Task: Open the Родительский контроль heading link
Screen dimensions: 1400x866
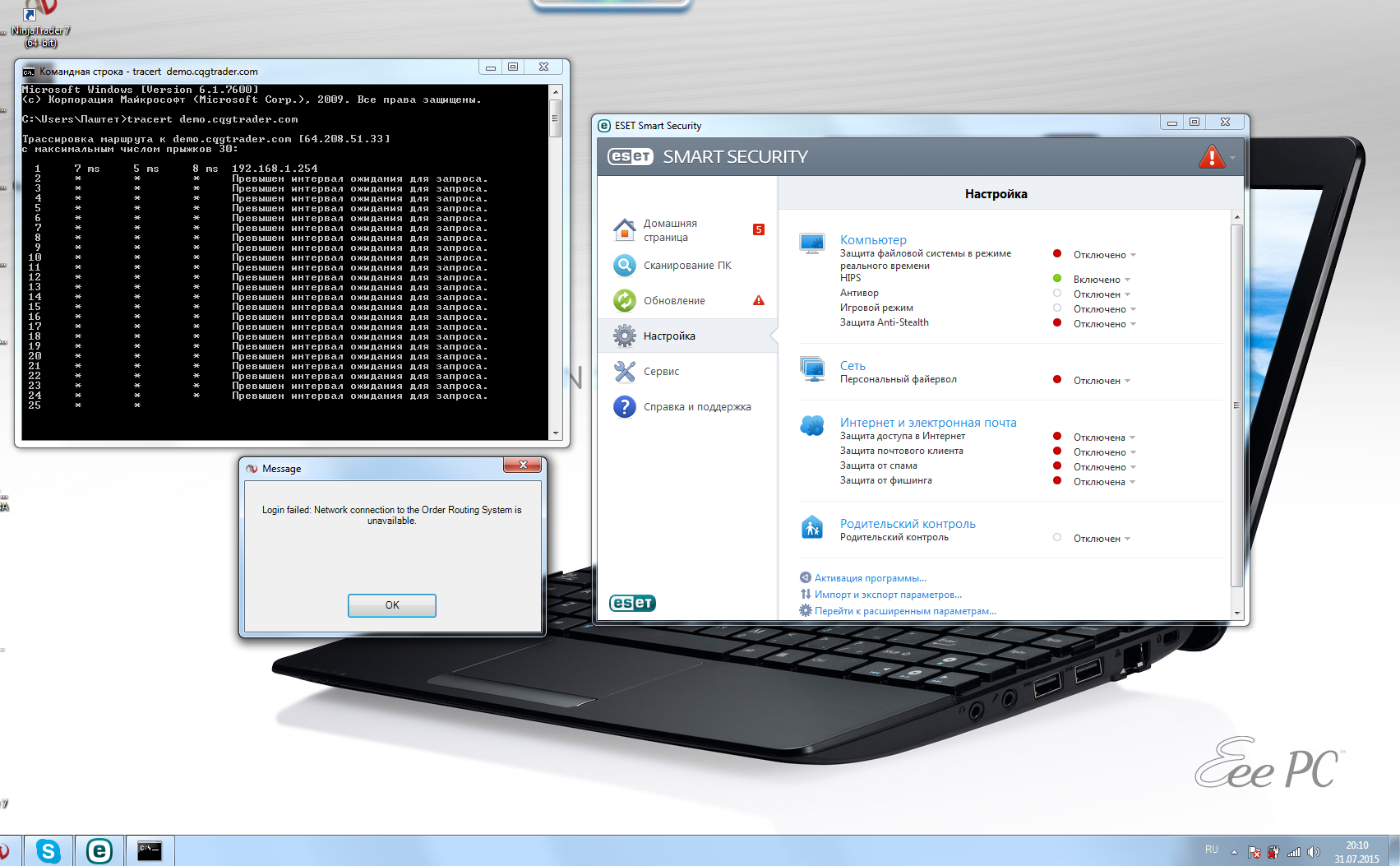Action: (x=908, y=524)
